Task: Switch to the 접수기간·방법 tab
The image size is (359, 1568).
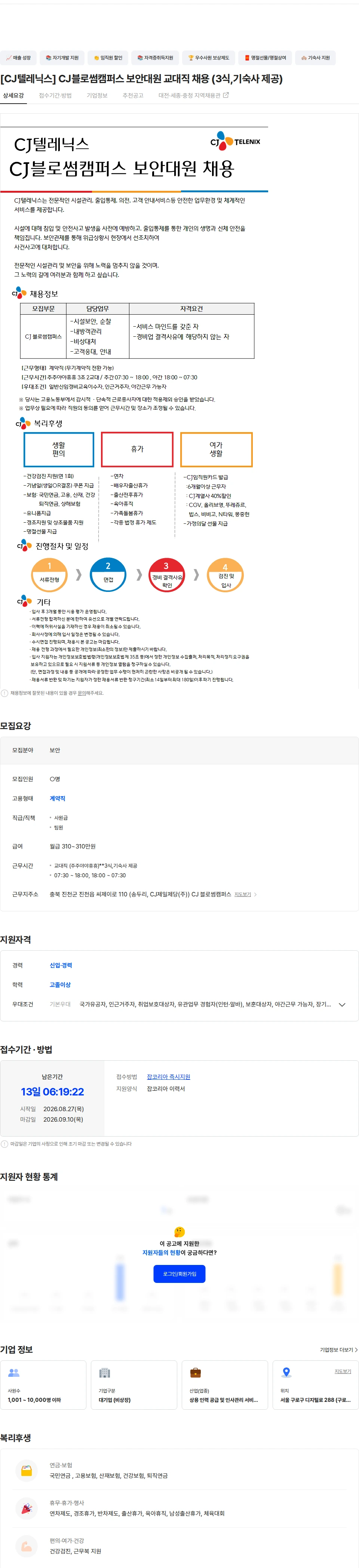Action: click(x=55, y=95)
